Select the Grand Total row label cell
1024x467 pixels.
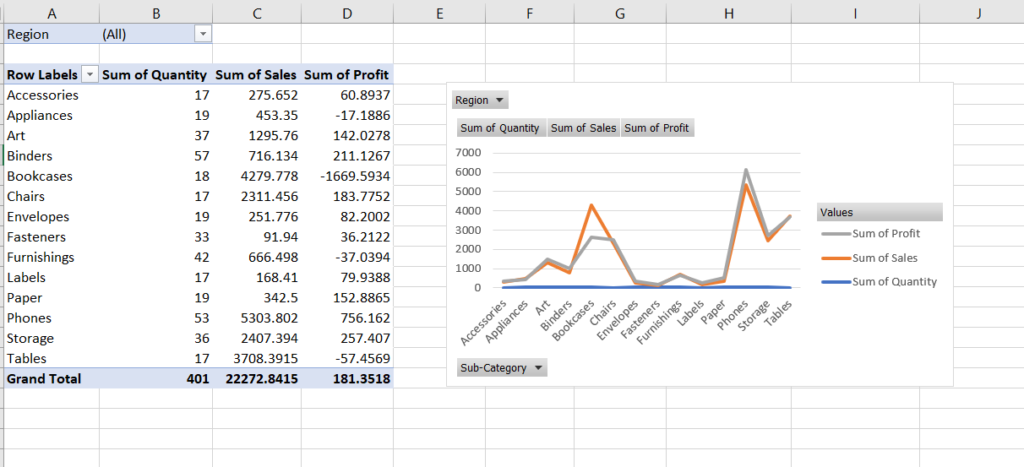pos(44,379)
